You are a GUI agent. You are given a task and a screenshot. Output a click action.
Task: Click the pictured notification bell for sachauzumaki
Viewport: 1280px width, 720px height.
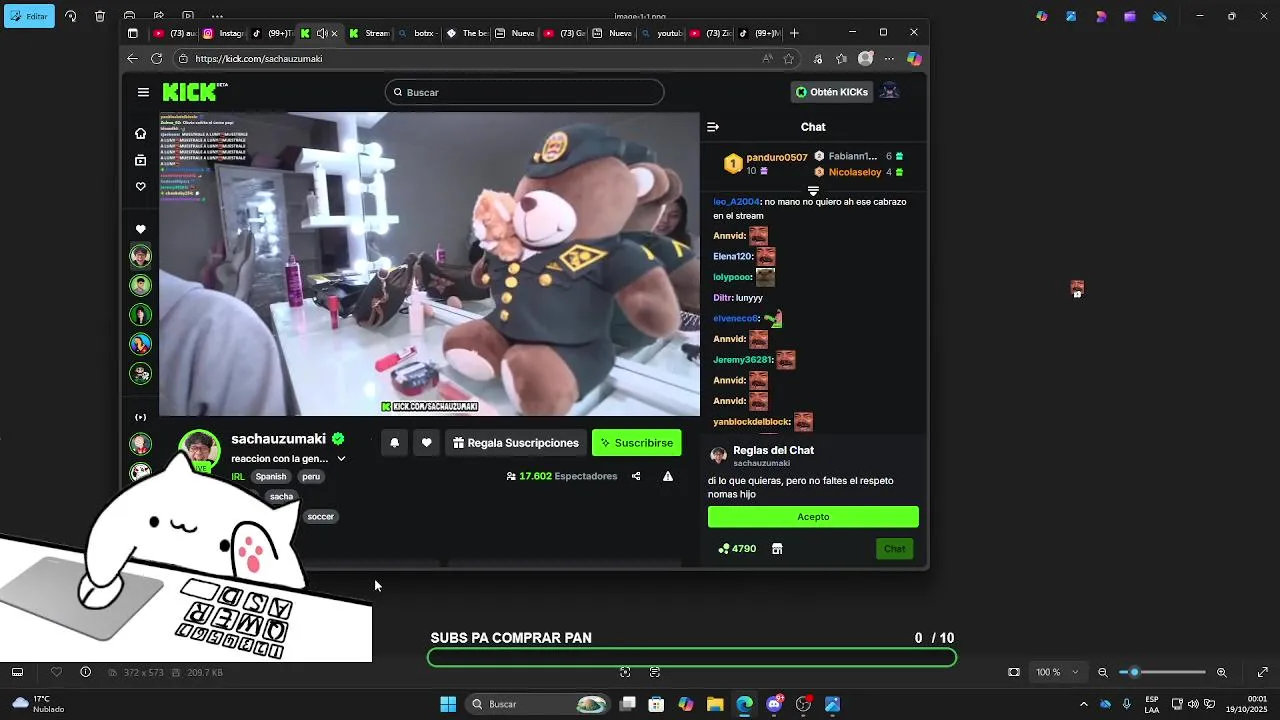coord(394,443)
